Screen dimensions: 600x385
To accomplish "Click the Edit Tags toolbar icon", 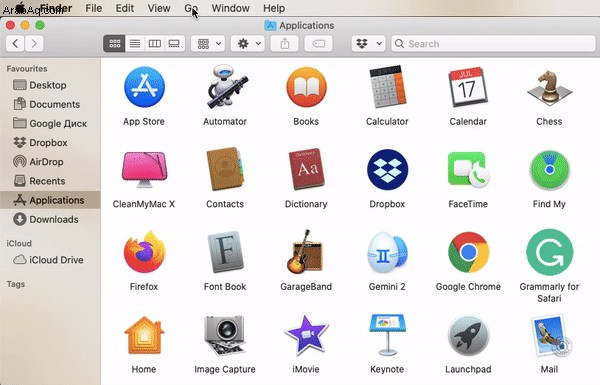I will pyautogui.click(x=318, y=44).
